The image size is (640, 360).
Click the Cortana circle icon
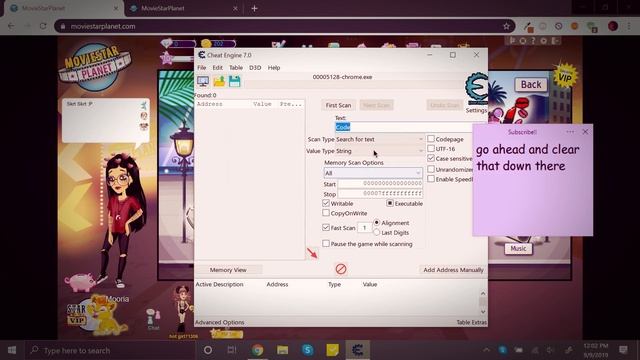[208, 350]
